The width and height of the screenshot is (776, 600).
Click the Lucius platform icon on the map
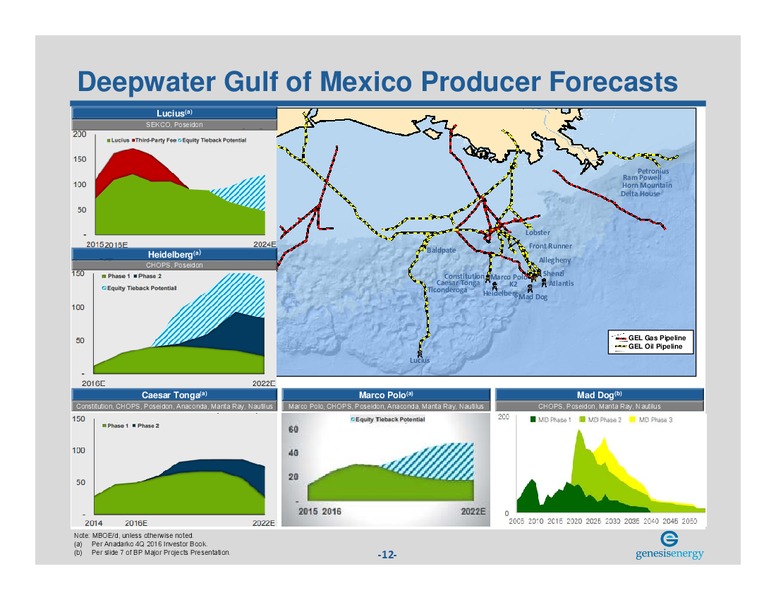(420, 353)
